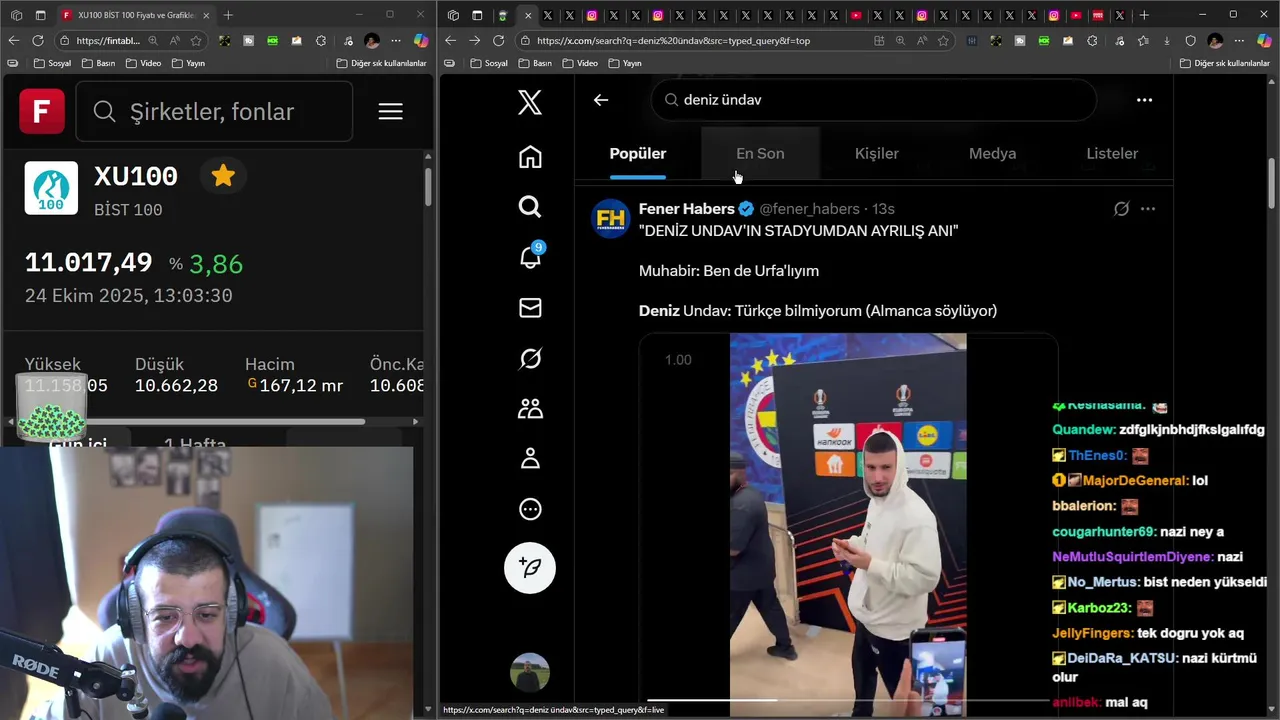
Task: Open Browser essentials shield icon in X window
Action: 1190,41
